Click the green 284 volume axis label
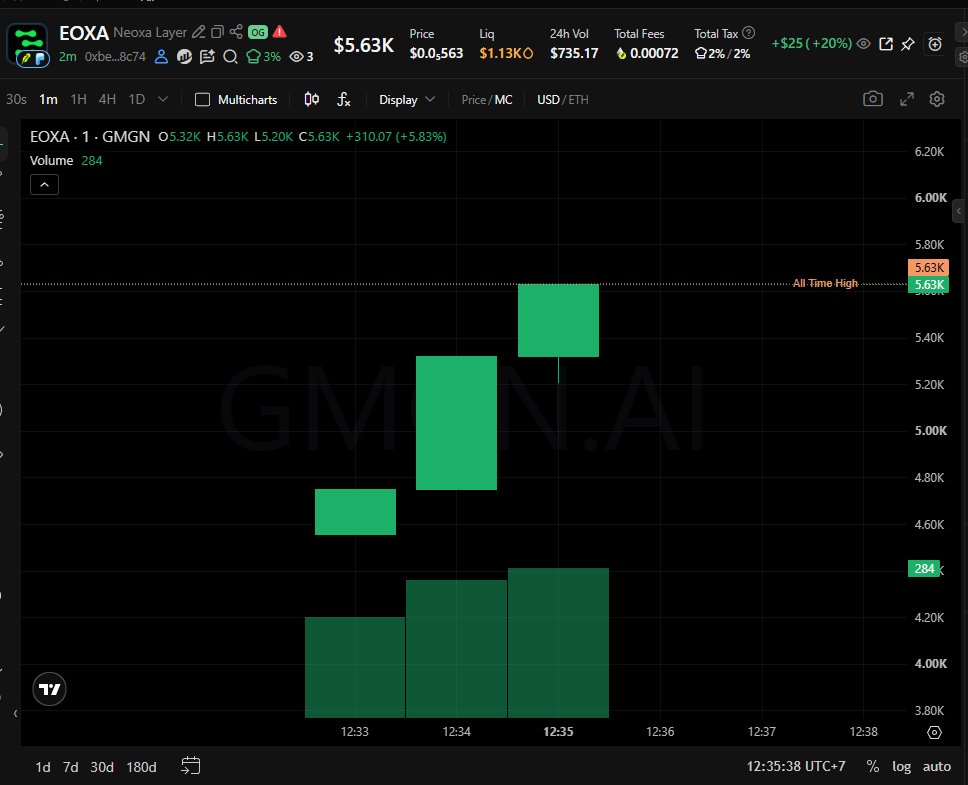The width and height of the screenshot is (968, 785). coord(924,568)
